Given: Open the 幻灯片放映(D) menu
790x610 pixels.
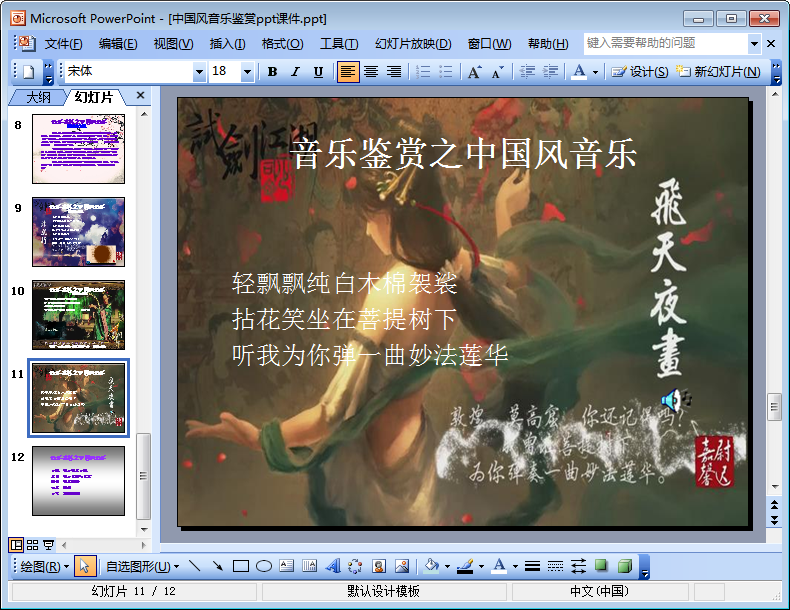Looking at the screenshot, I should [x=413, y=44].
